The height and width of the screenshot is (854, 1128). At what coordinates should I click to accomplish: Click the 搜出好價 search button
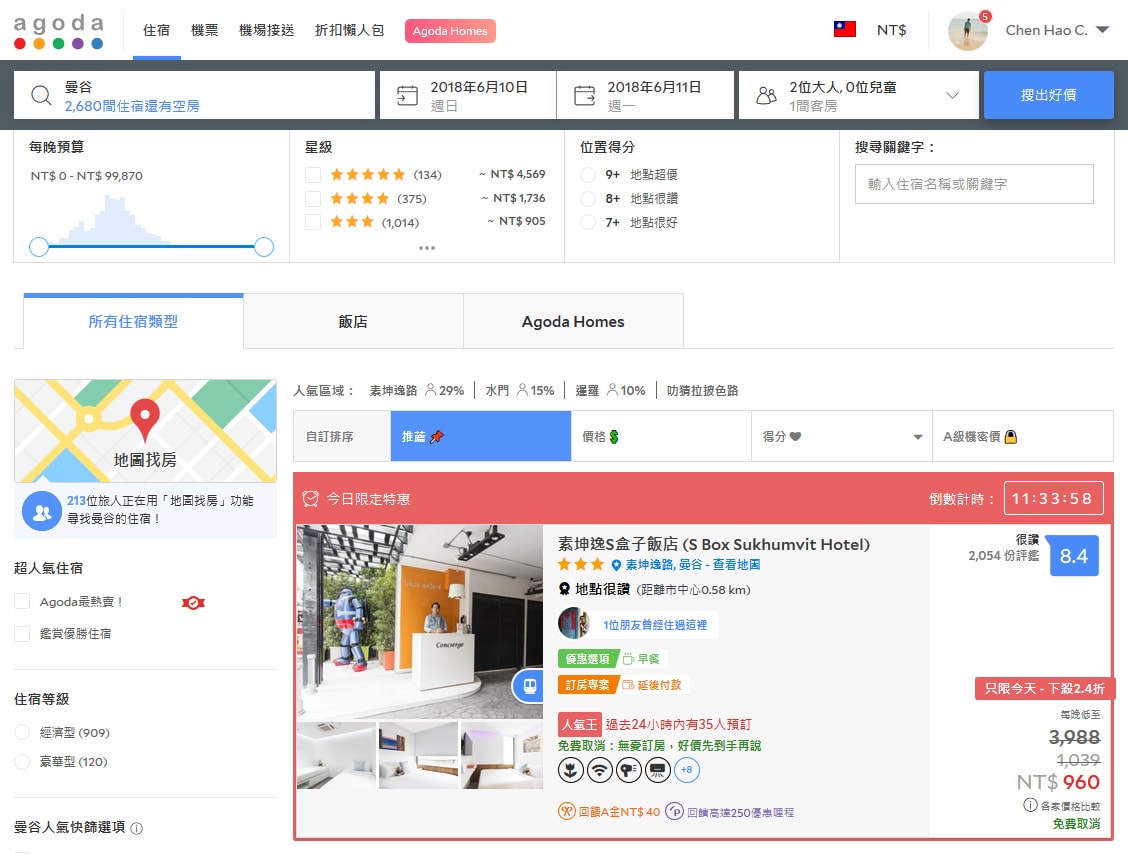[x=1048, y=95]
